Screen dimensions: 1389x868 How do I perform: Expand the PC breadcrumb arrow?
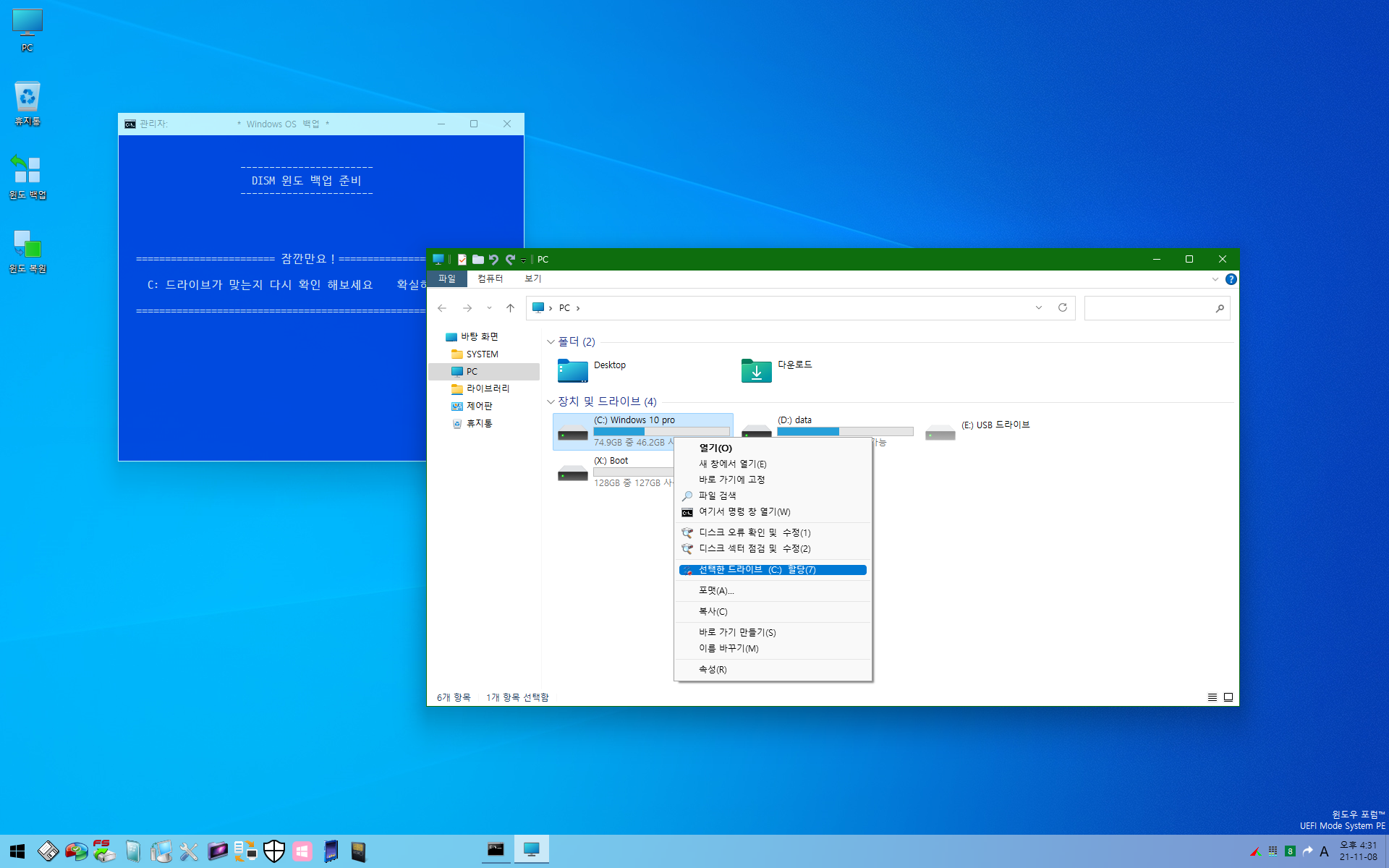pyautogui.click(x=578, y=308)
